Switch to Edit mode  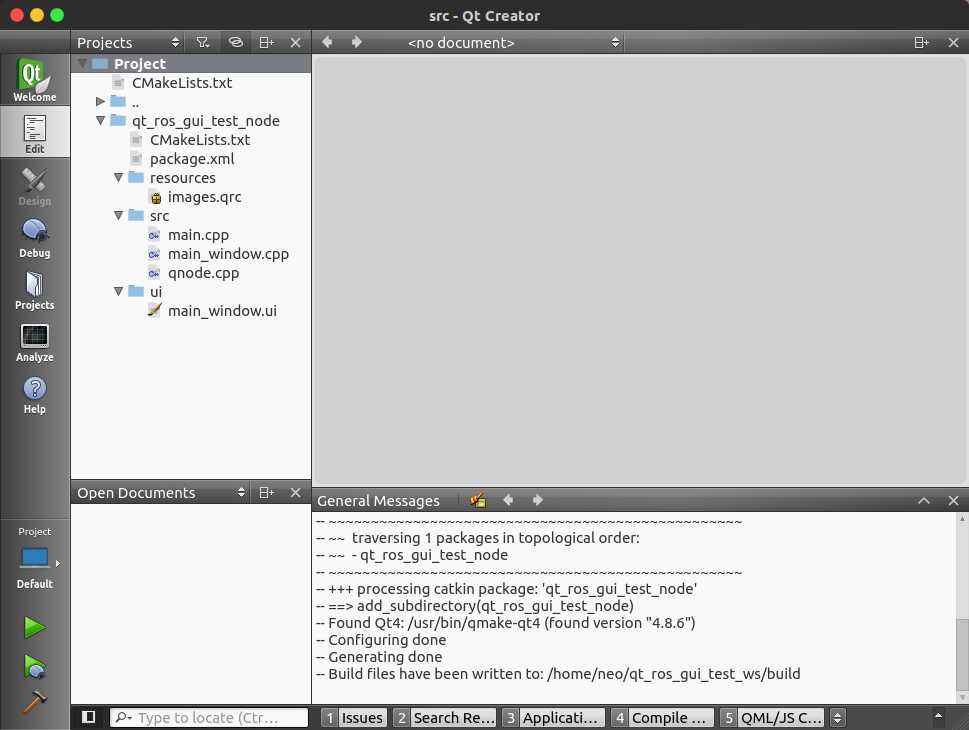click(x=35, y=132)
